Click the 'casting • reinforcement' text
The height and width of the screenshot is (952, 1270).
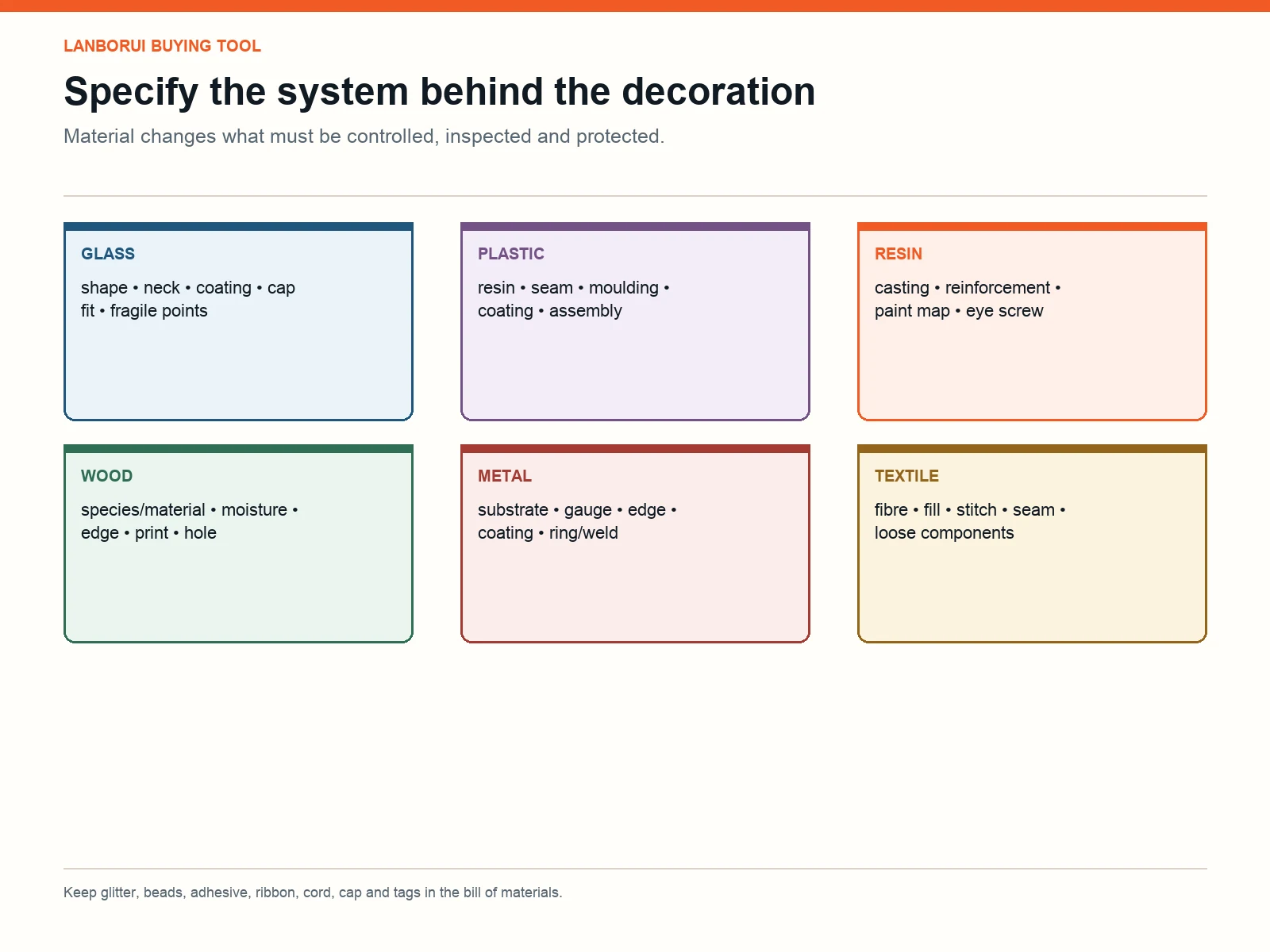[962, 287]
